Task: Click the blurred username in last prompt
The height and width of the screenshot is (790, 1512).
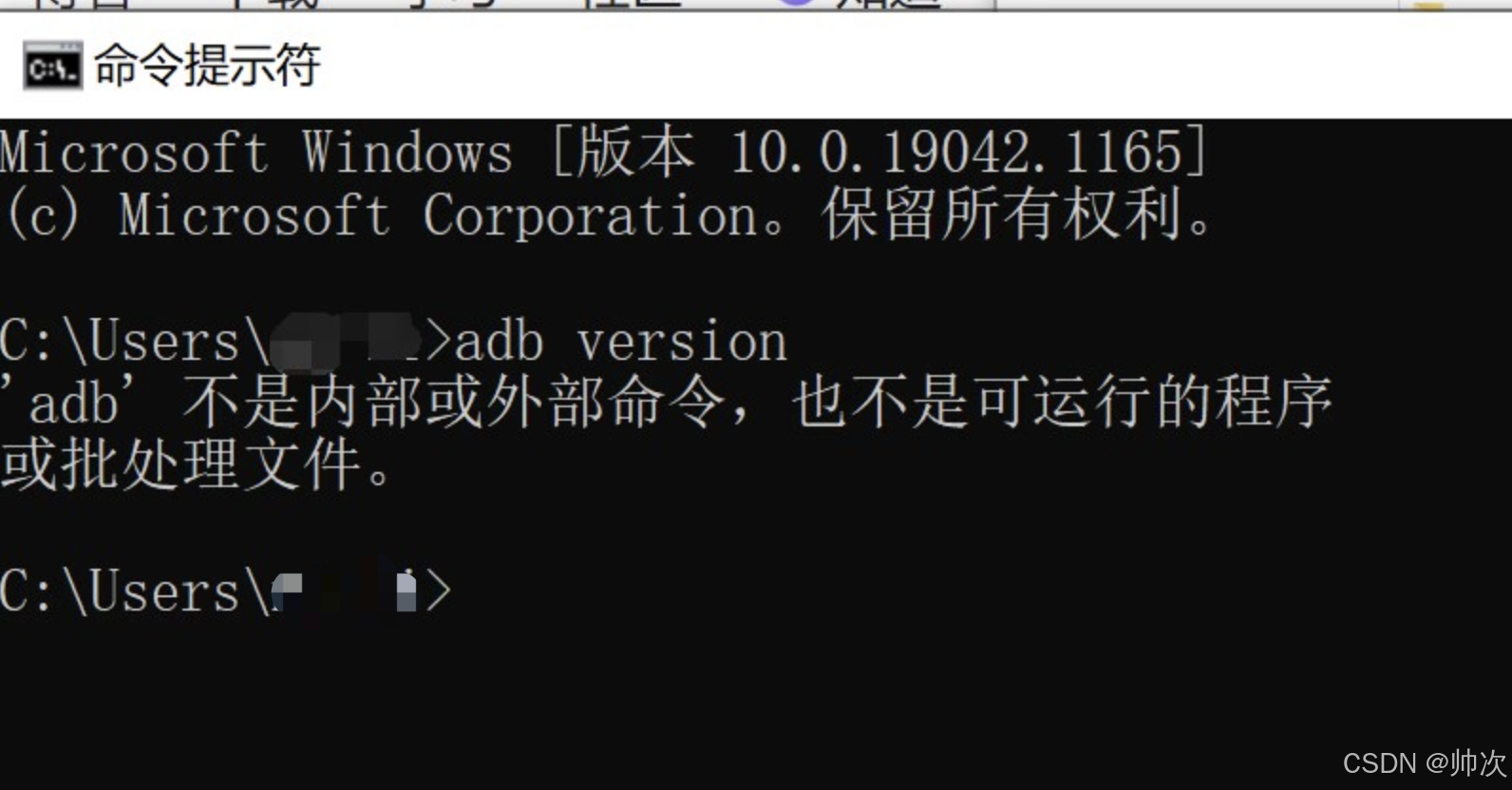Action: (345, 592)
